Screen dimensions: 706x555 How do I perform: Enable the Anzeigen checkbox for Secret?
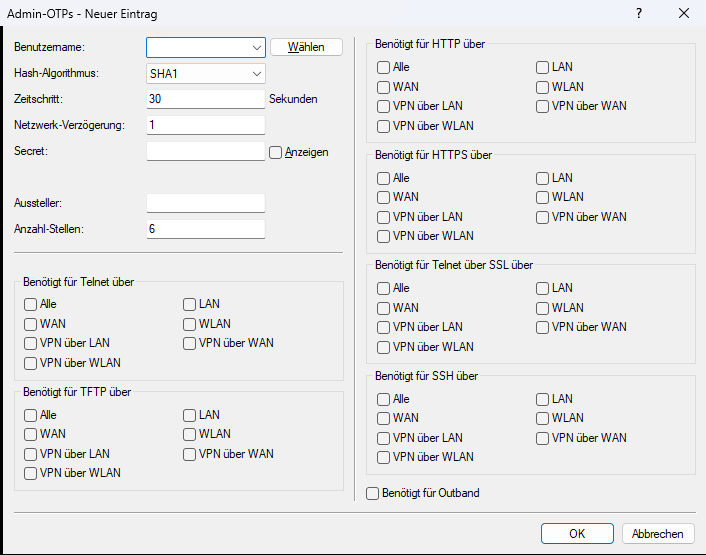[x=277, y=152]
